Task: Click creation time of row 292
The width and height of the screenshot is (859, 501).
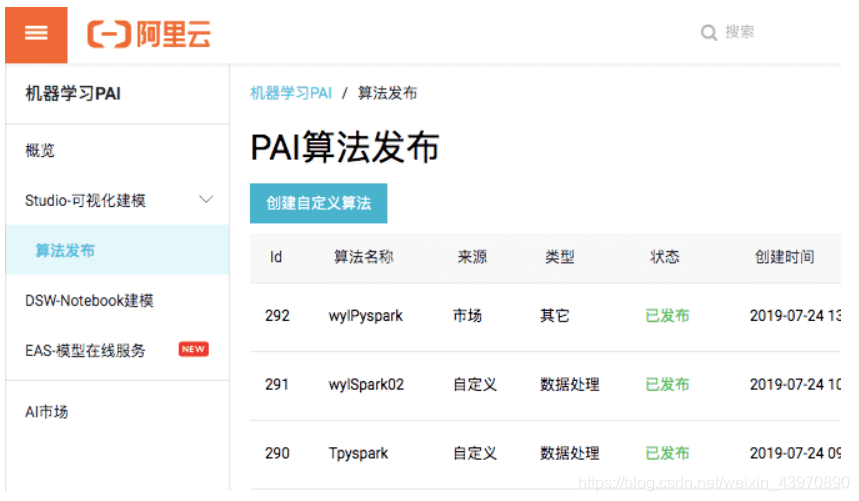Action: click(795, 315)
